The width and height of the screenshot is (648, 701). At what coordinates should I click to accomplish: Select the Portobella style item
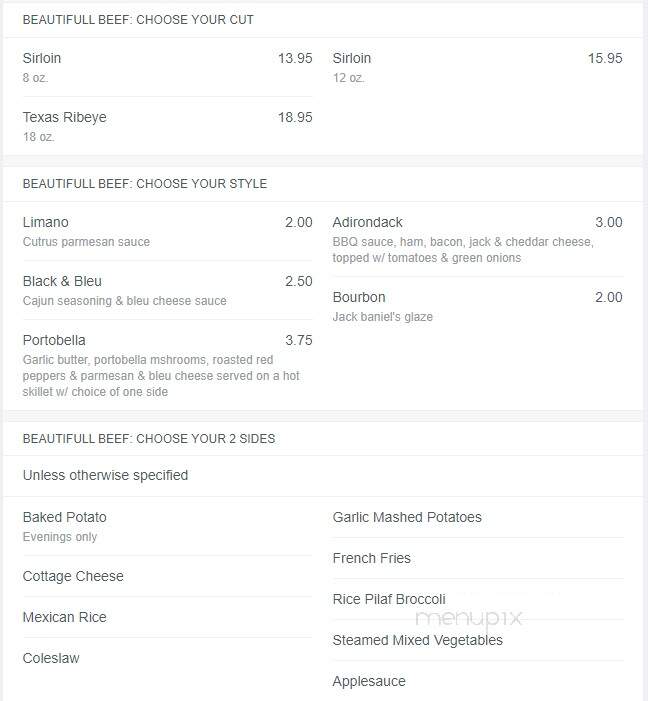click(x=167, y=365)
